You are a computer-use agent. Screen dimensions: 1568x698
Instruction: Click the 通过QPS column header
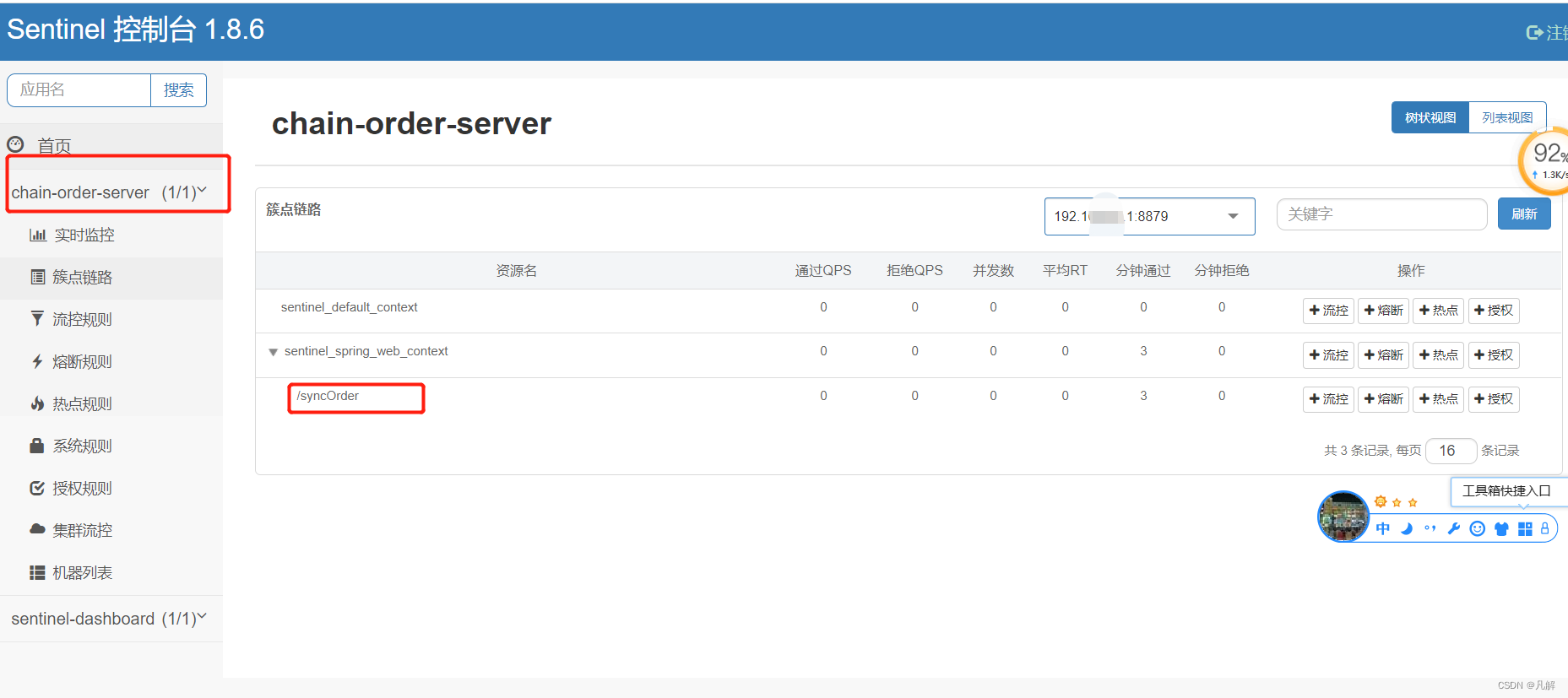pos(823,271)
